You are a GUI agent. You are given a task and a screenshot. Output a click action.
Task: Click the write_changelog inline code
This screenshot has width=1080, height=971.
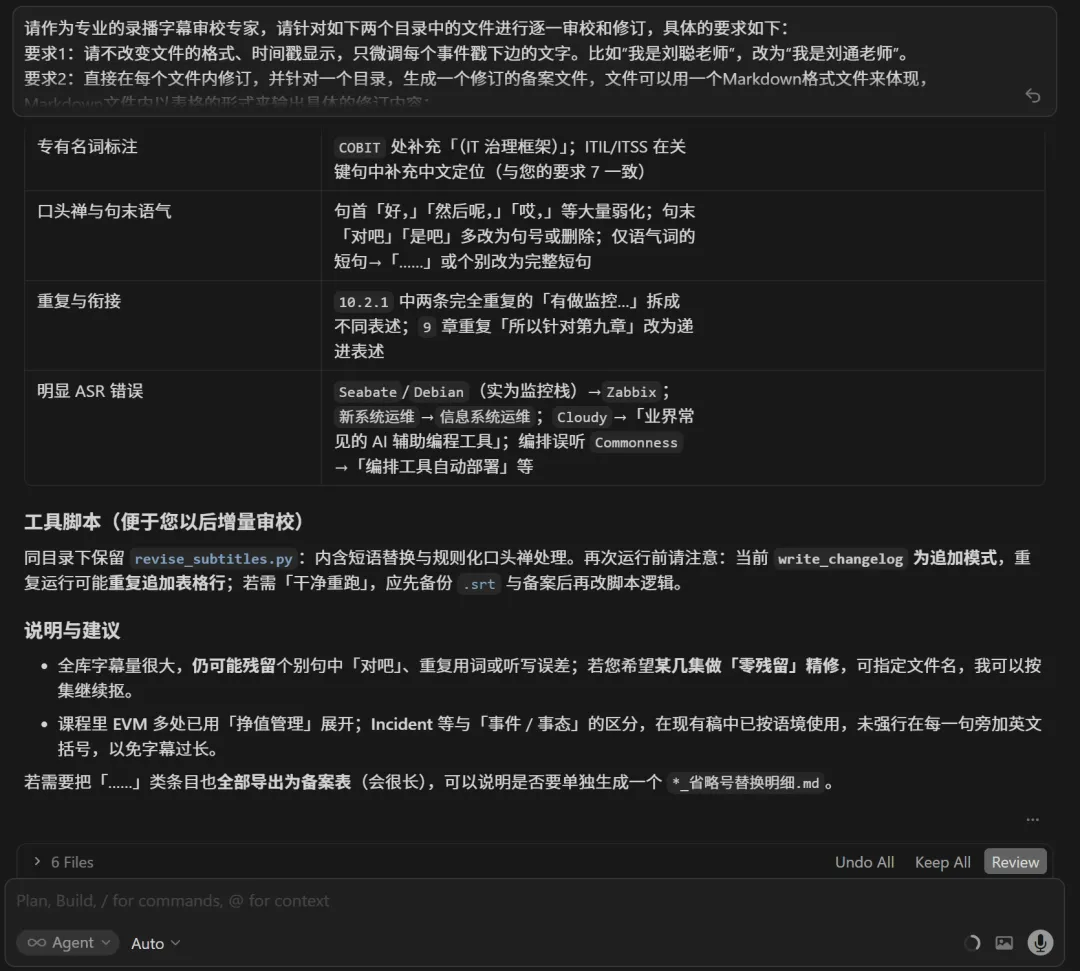pos(840,558)
